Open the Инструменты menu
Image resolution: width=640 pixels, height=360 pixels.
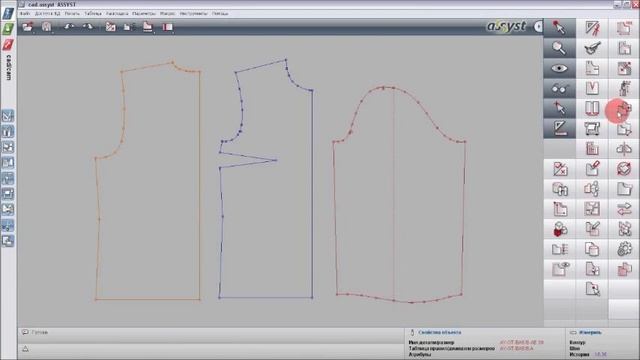pyautogui.click(x=193, y=13)
